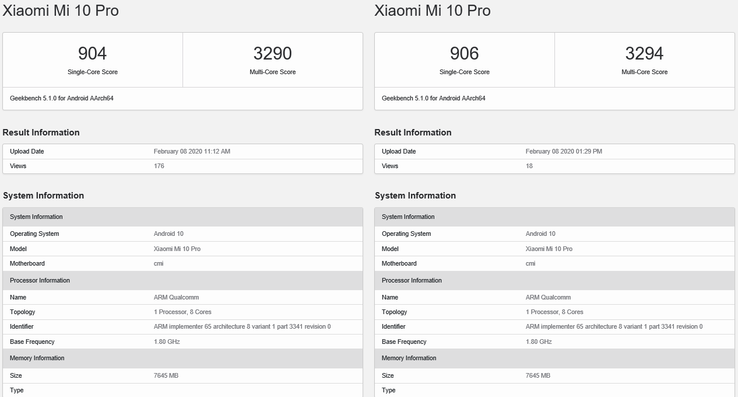Image resolution: width=738 pixels, height=397 pixels.
Task: Click 'ARM Qualcomm' name in left panel
Action: pos(176,297)
